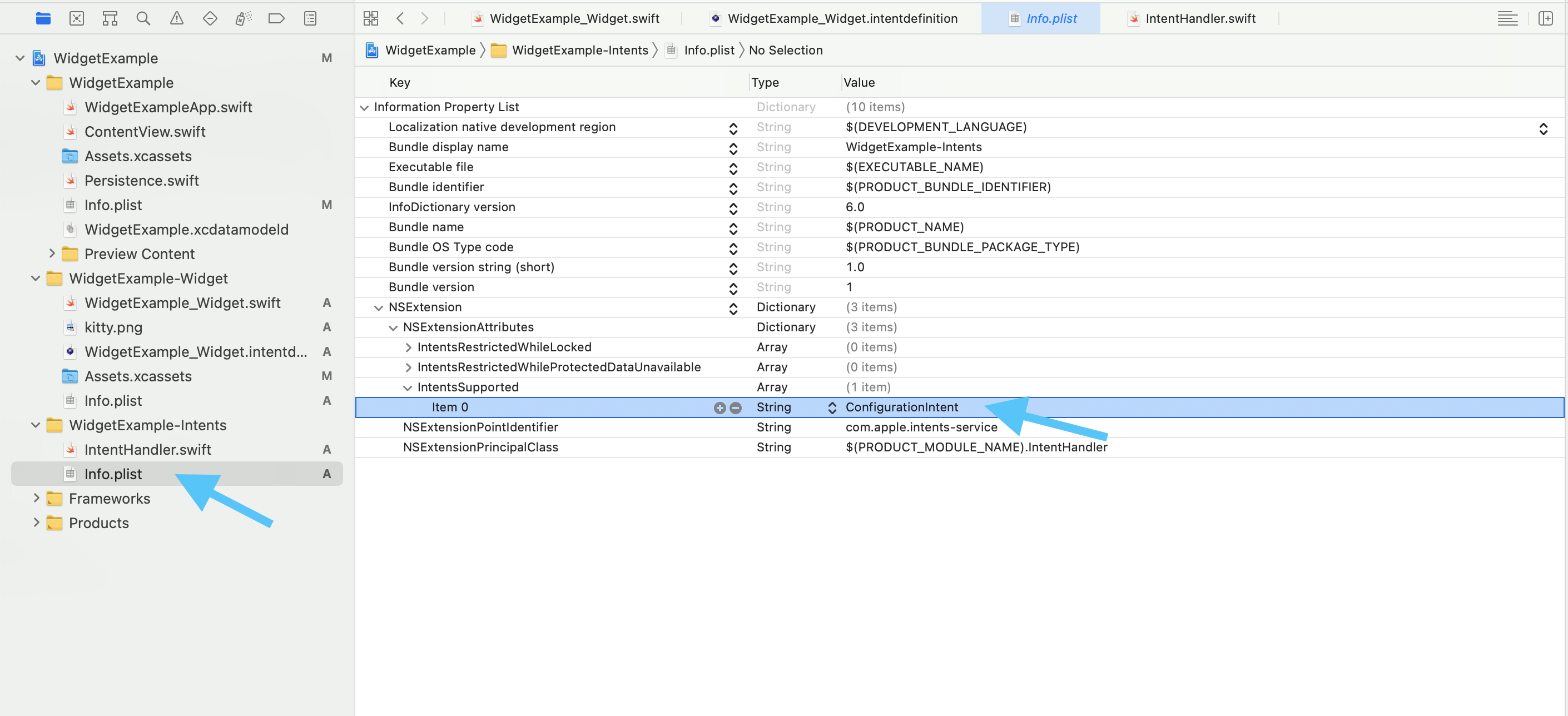Screen dimensions: 1568x716
Task: Open the Breakpoint navigator icon
Action: (x=276, y=18)
